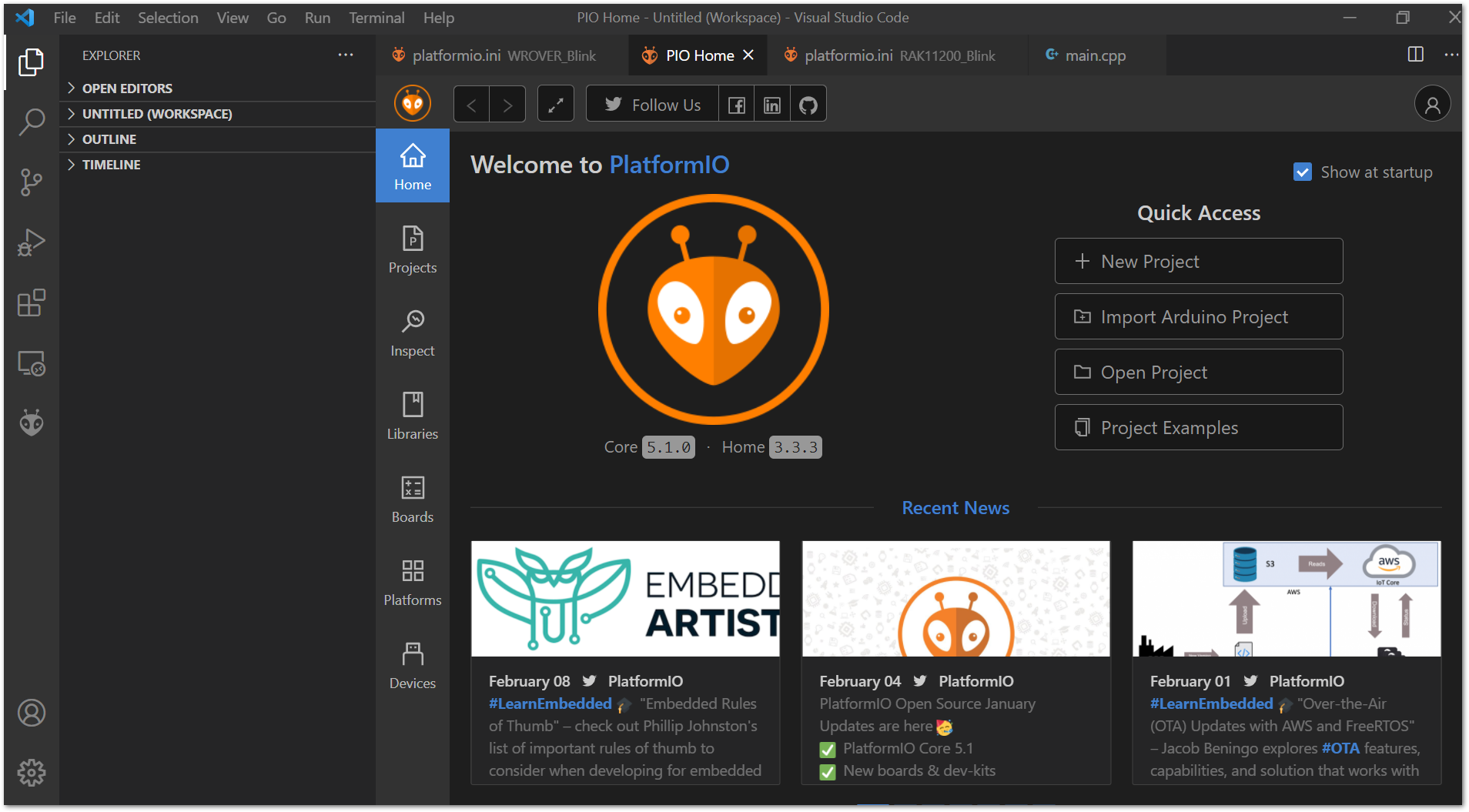Open the Terminal menu
This screenshot has width=1469, height=812.
[376, 17]
